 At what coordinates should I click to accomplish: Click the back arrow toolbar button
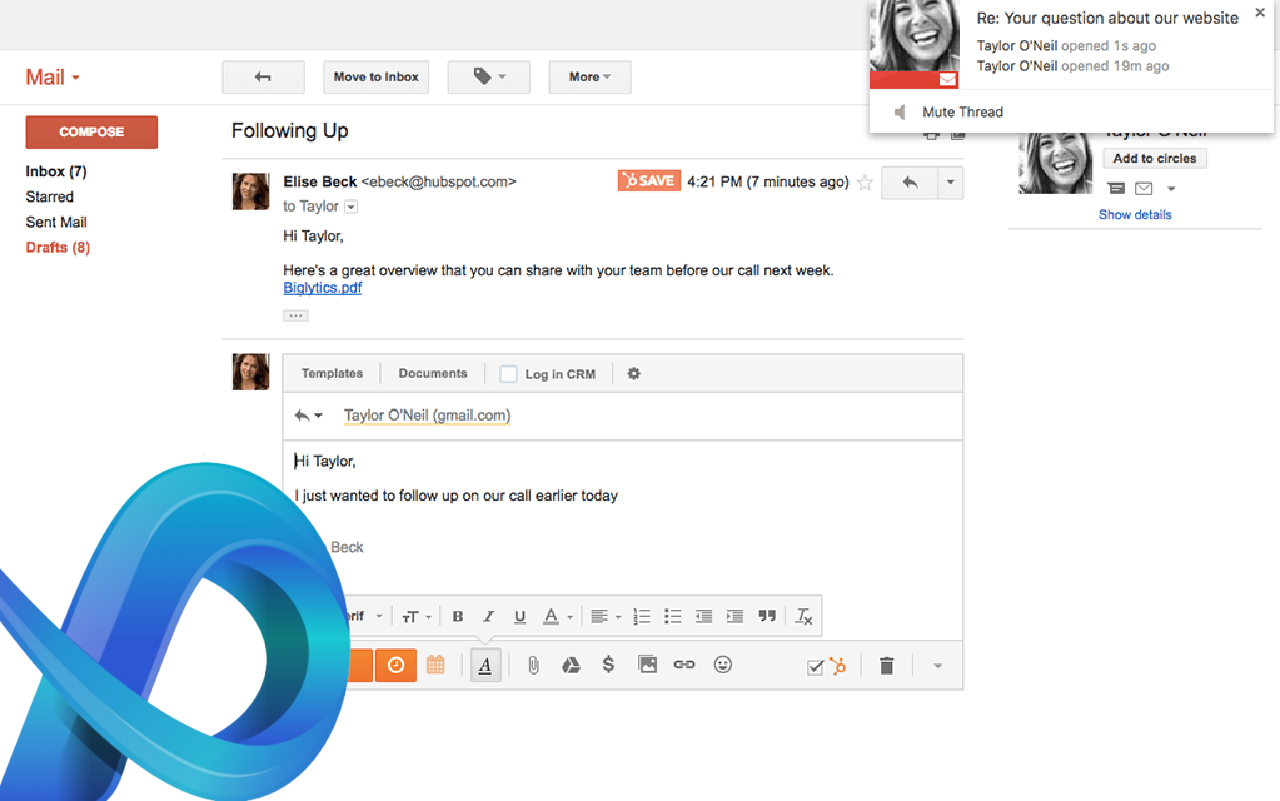click(x=263, y=77)
